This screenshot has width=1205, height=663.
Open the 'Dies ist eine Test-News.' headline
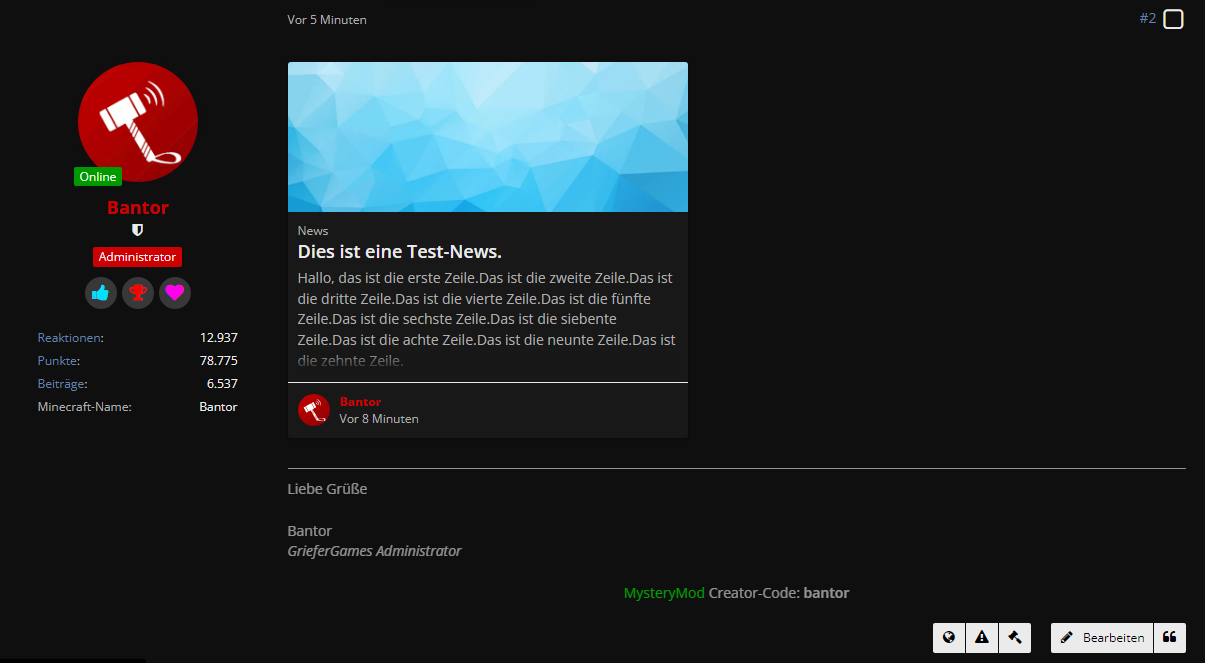tap(399, 252)
